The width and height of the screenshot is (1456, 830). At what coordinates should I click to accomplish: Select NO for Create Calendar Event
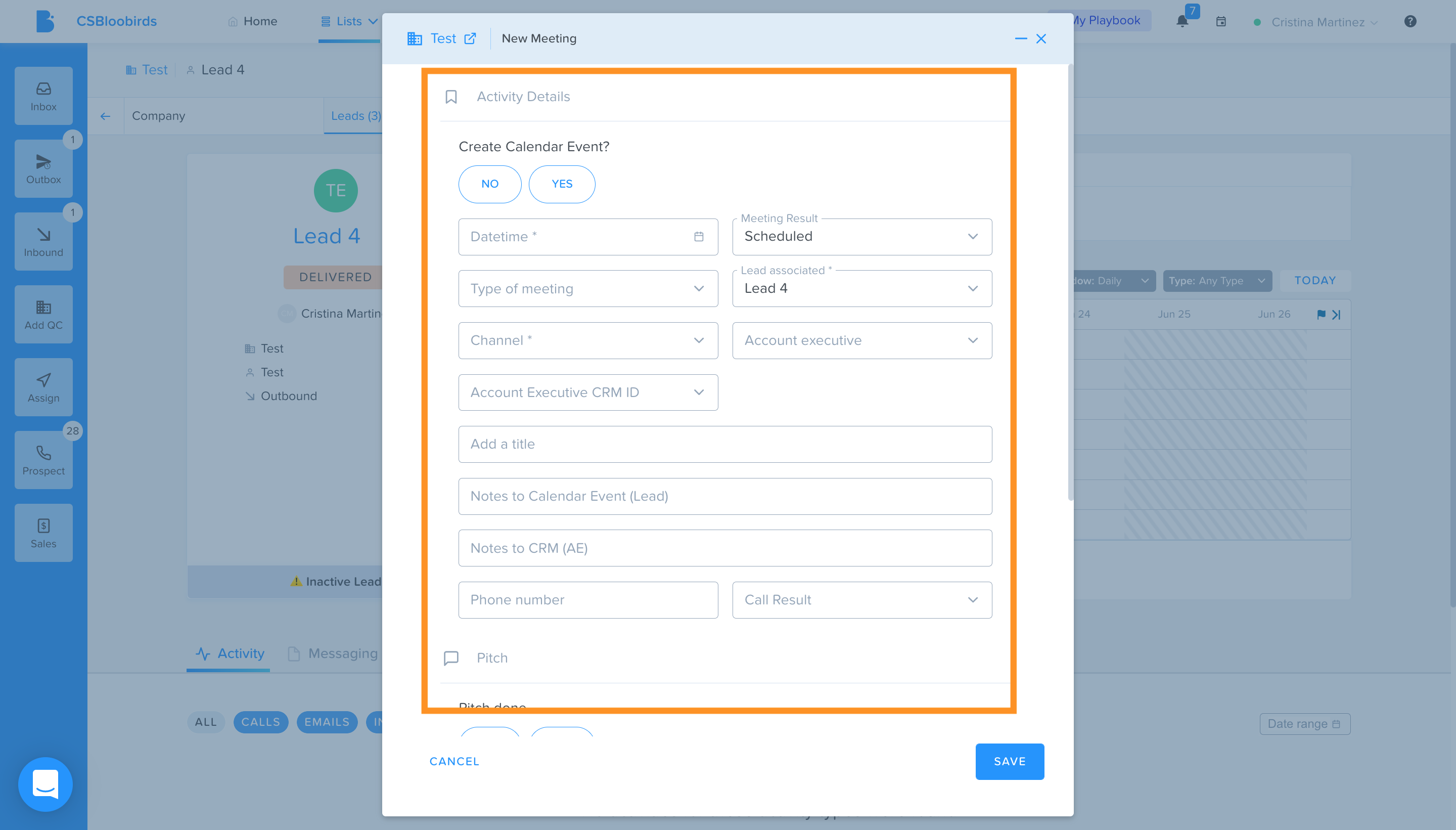pos(490,184)
